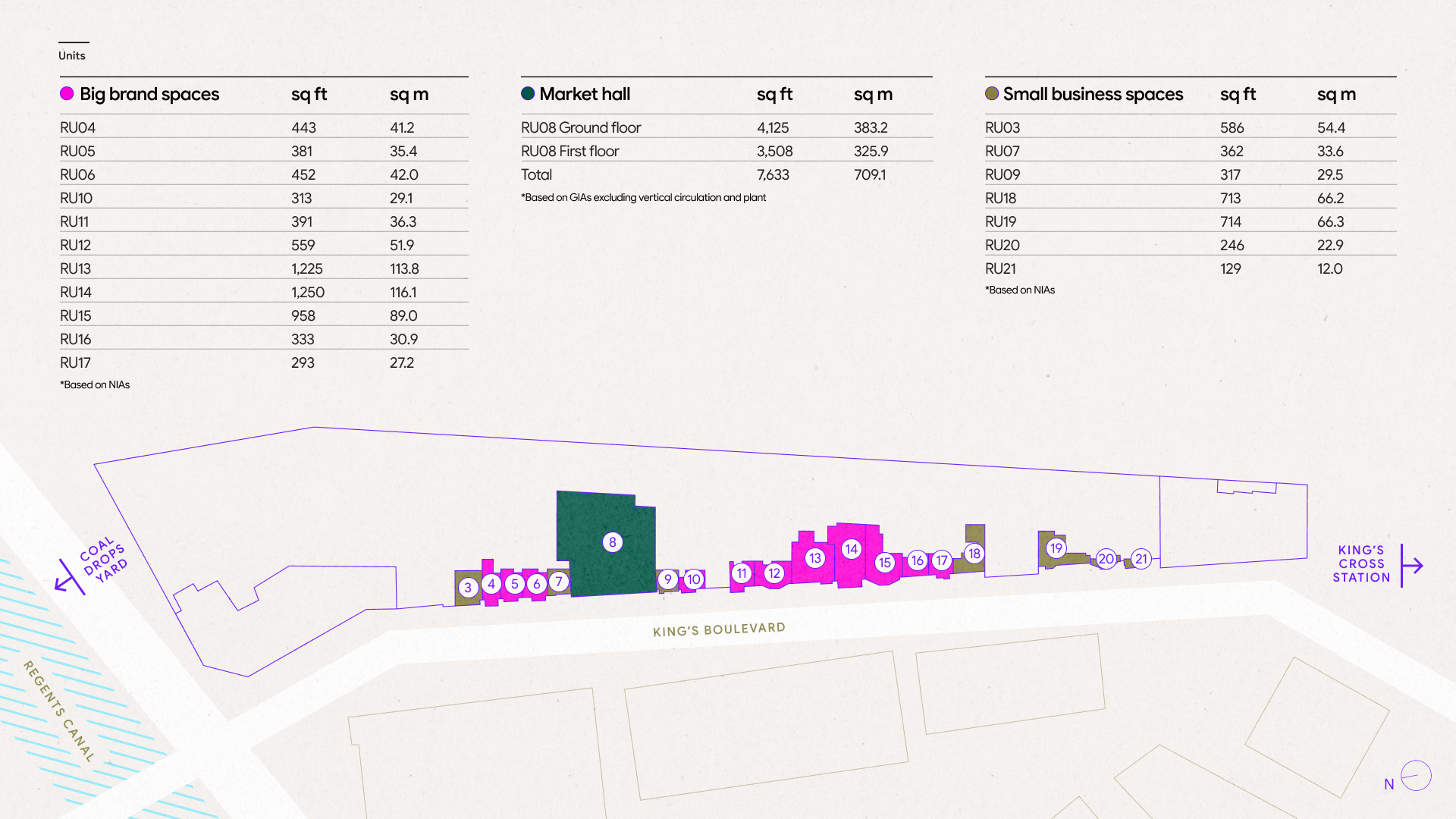Screen dimensions: 1456x819
Task: Click the Units section heading
Action: tap(72, 55)
